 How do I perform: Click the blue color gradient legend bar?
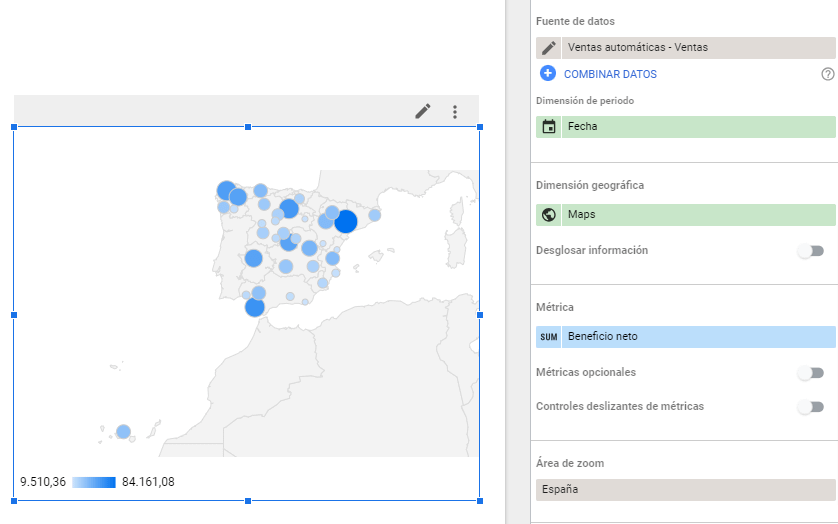[94, 482]
